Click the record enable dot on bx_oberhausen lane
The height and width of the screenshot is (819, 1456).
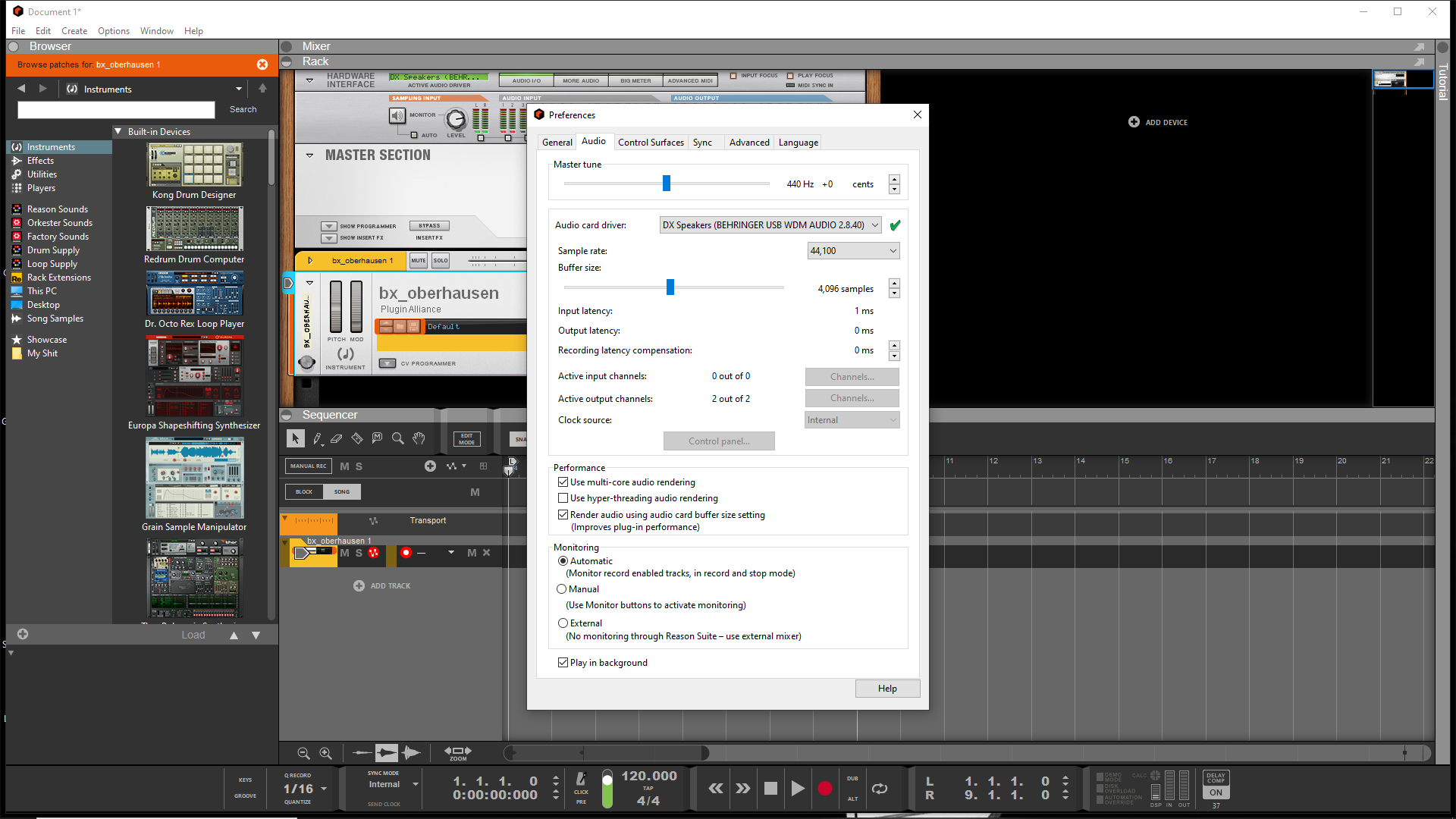pyautogui.click(x=406, y=553)
